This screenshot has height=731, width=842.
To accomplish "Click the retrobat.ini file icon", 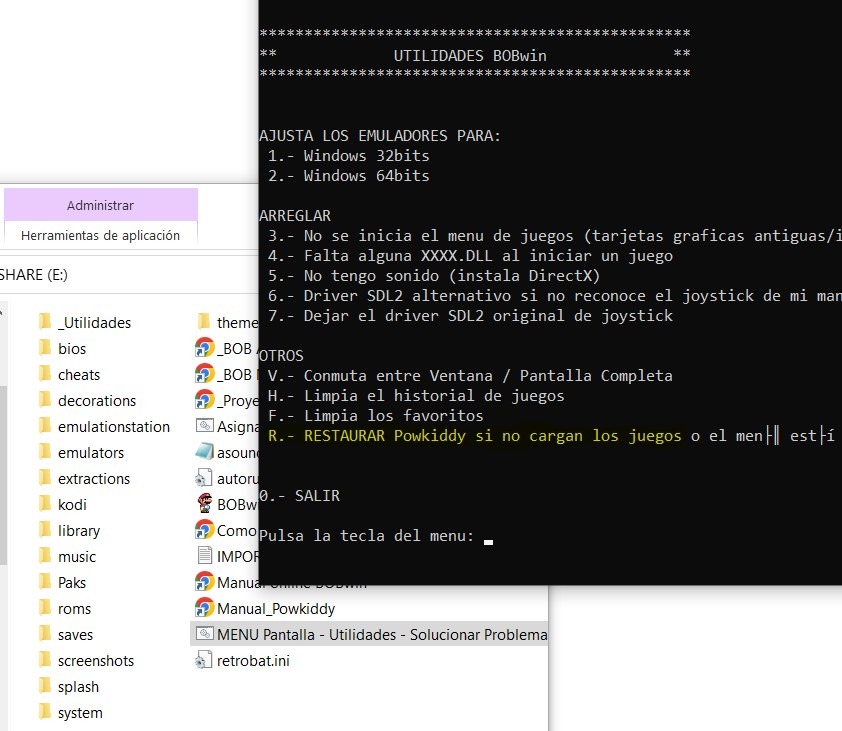I will point(204,660).
